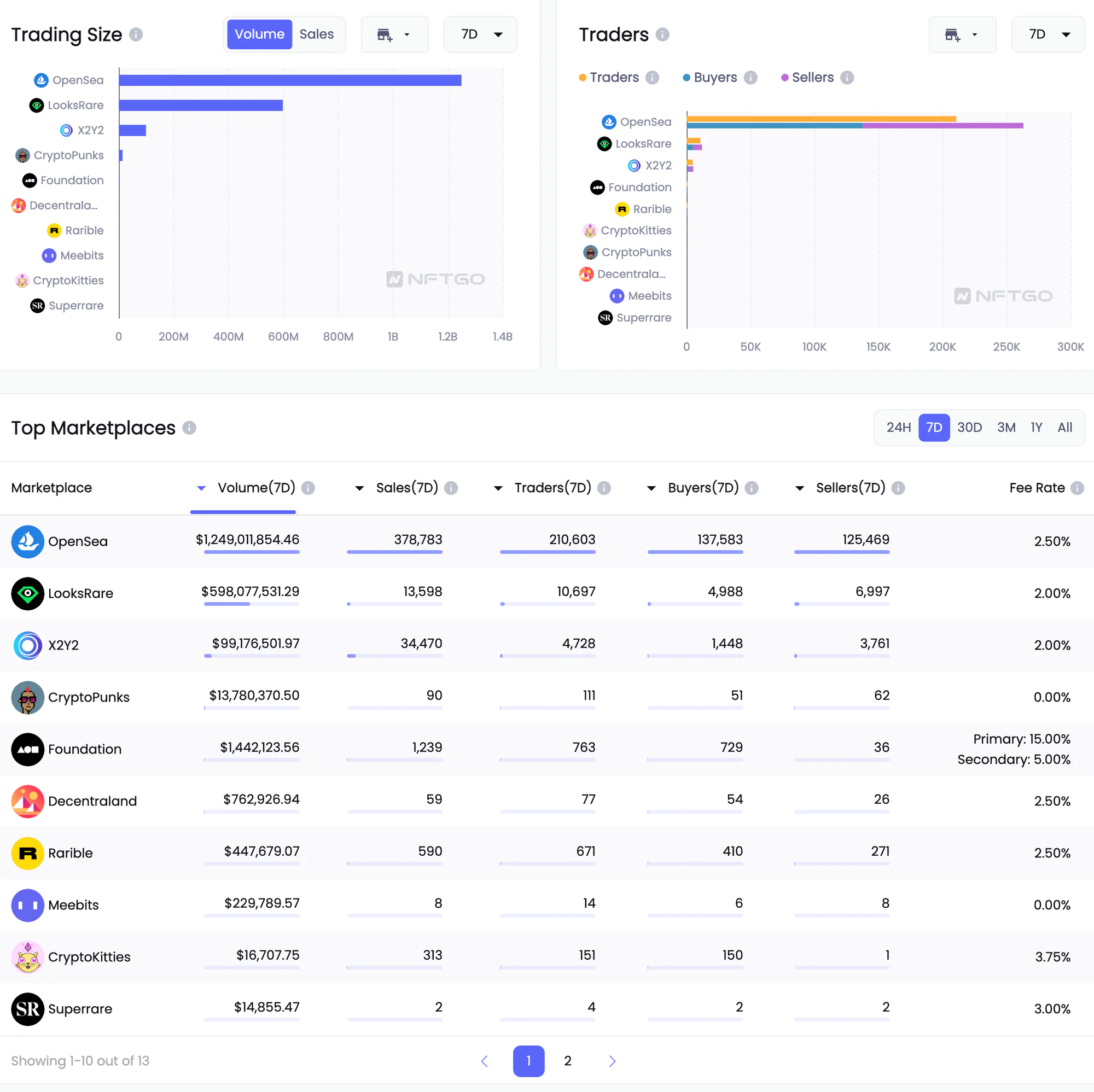Select the 3M time range tab

1006,428
